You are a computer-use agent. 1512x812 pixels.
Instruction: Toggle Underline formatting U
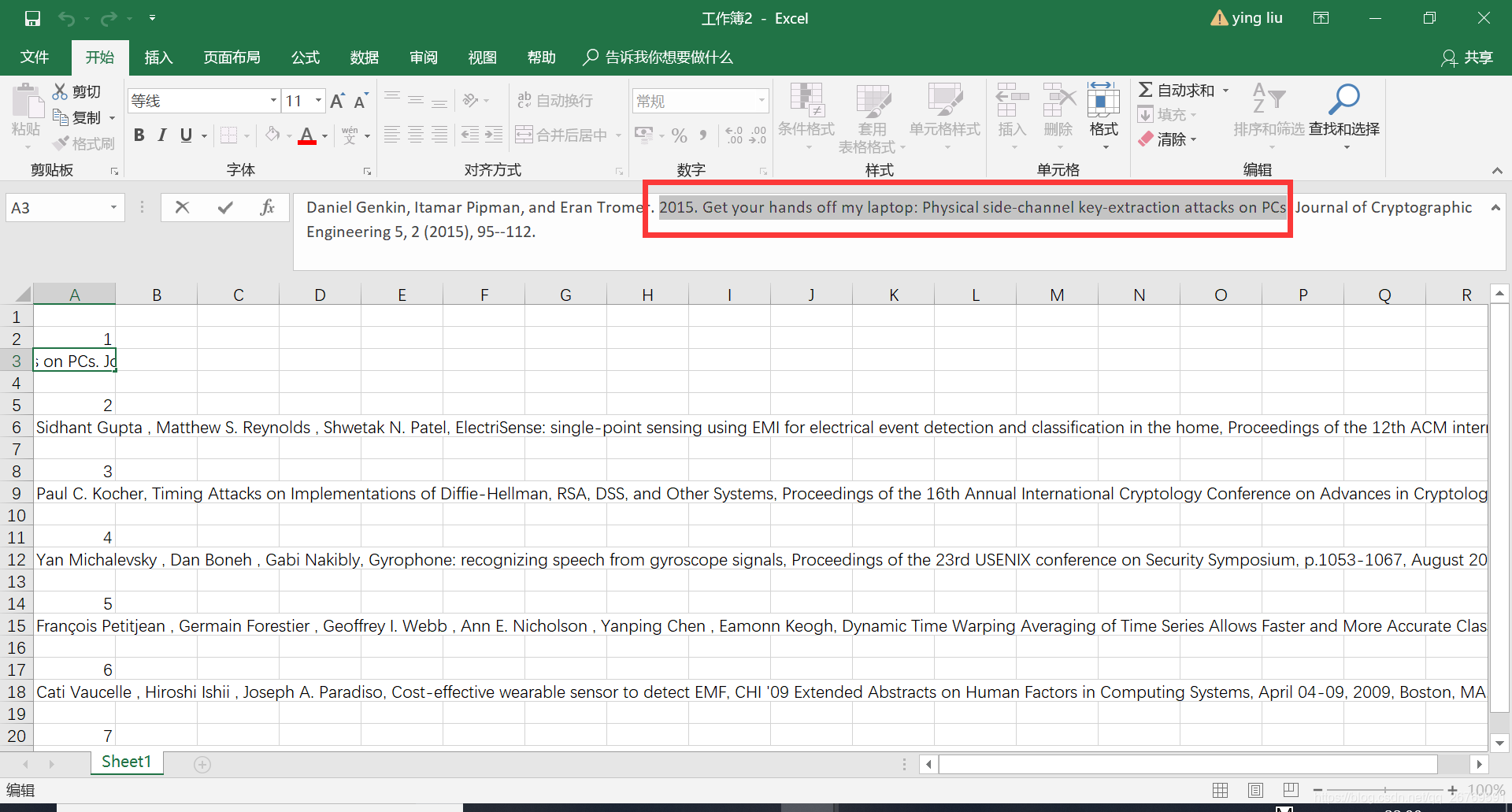point(186,135)
